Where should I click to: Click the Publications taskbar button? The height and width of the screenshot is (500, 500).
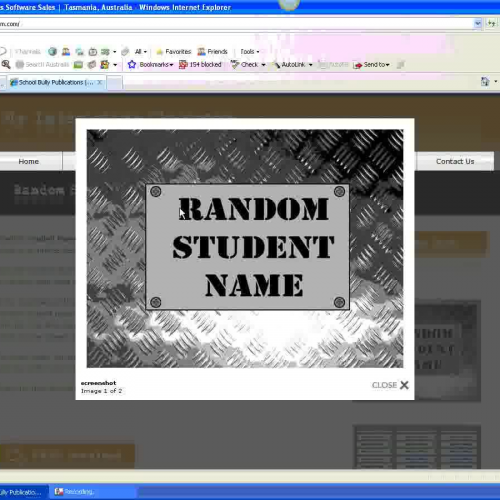point(23,492)
